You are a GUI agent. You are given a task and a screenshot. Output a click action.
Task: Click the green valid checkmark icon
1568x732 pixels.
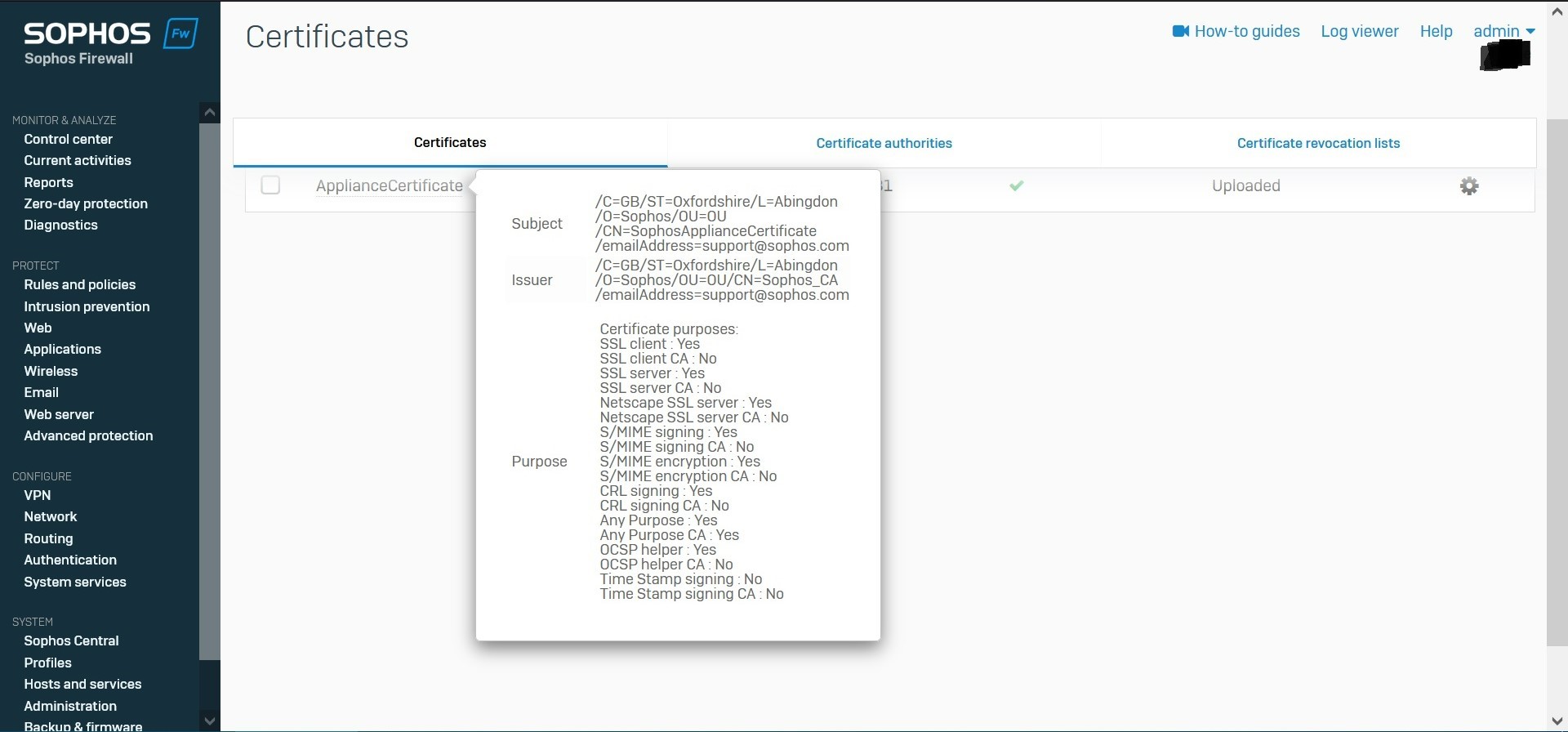click(1016, 185)
